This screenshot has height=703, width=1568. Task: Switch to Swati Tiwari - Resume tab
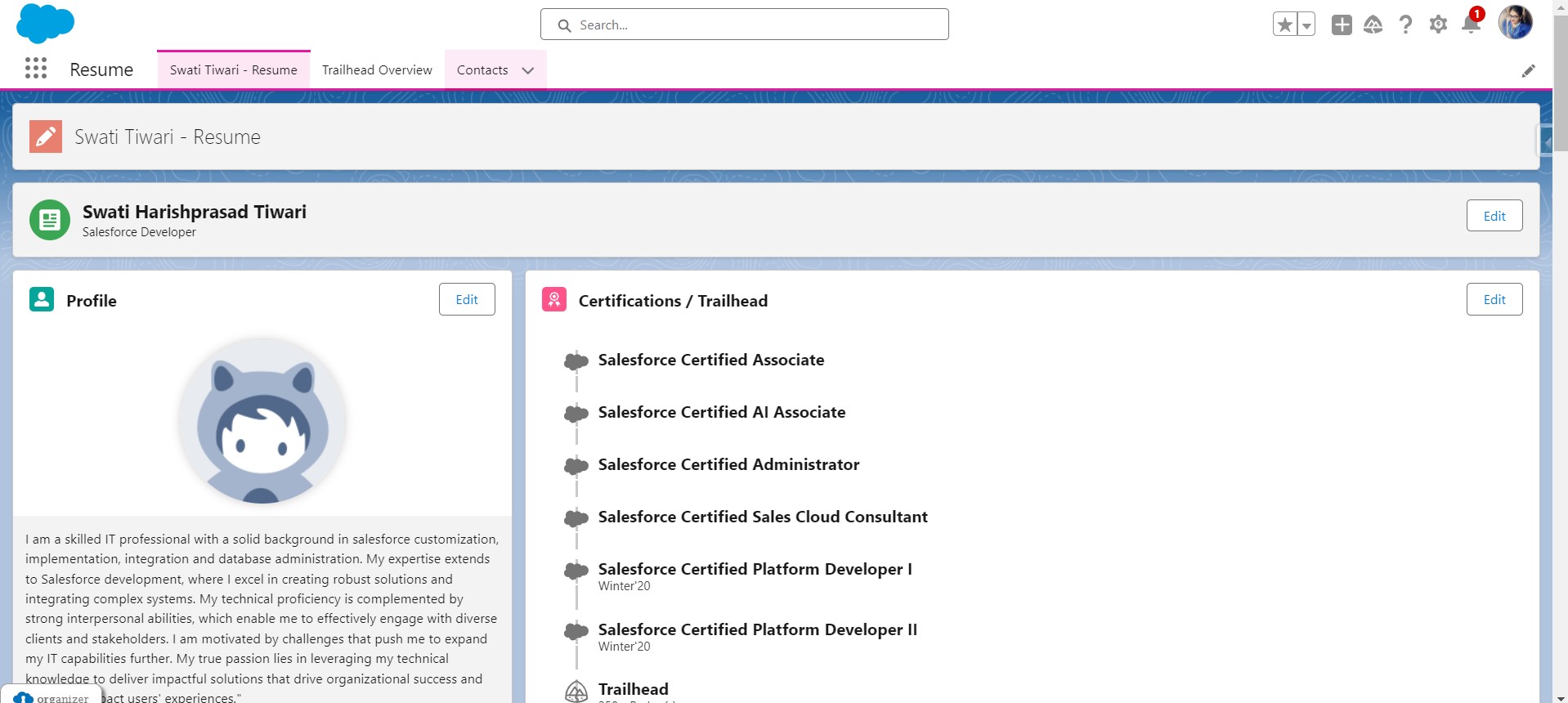(234, 69)
